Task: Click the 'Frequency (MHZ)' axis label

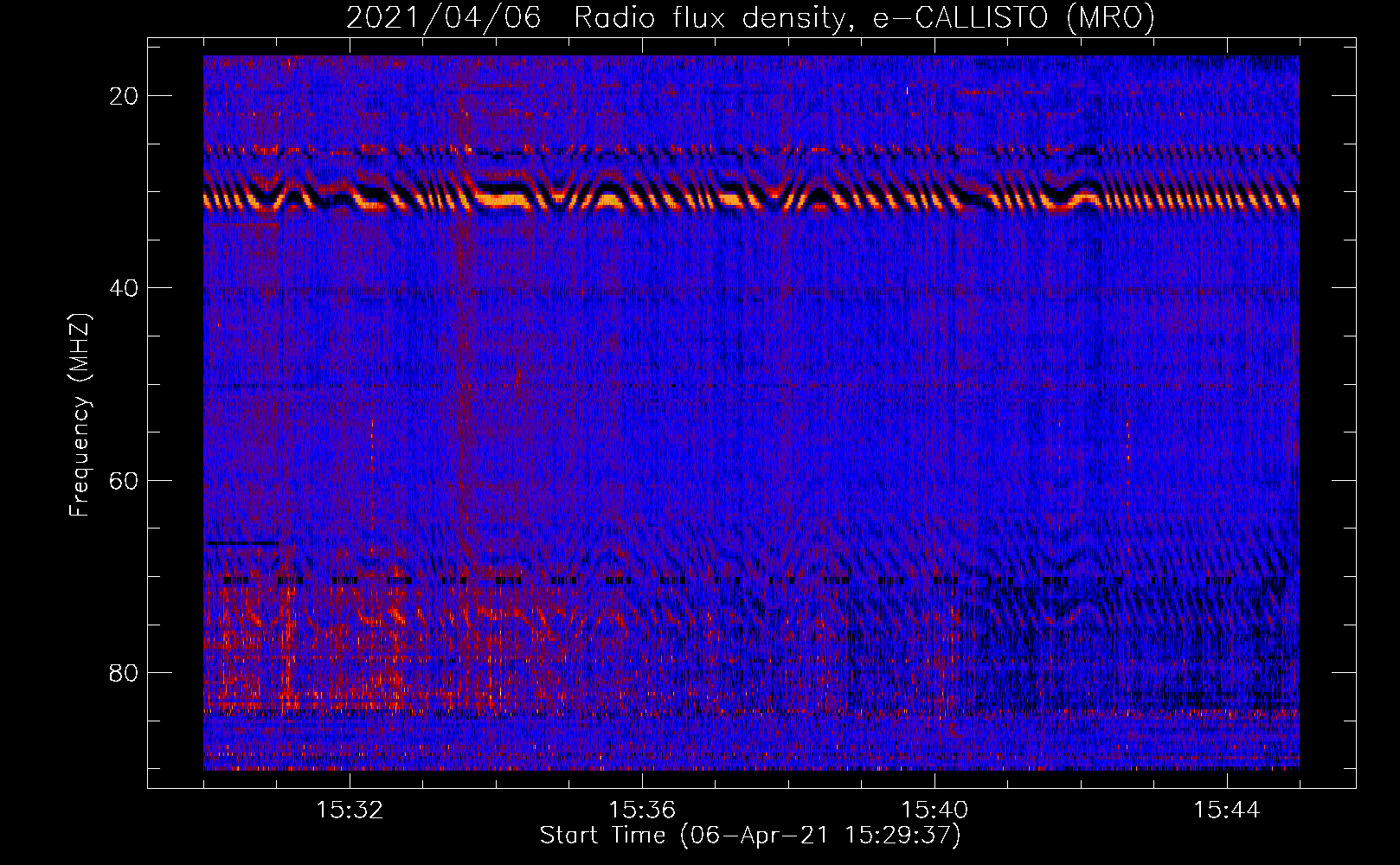Action: coord(80,414)
